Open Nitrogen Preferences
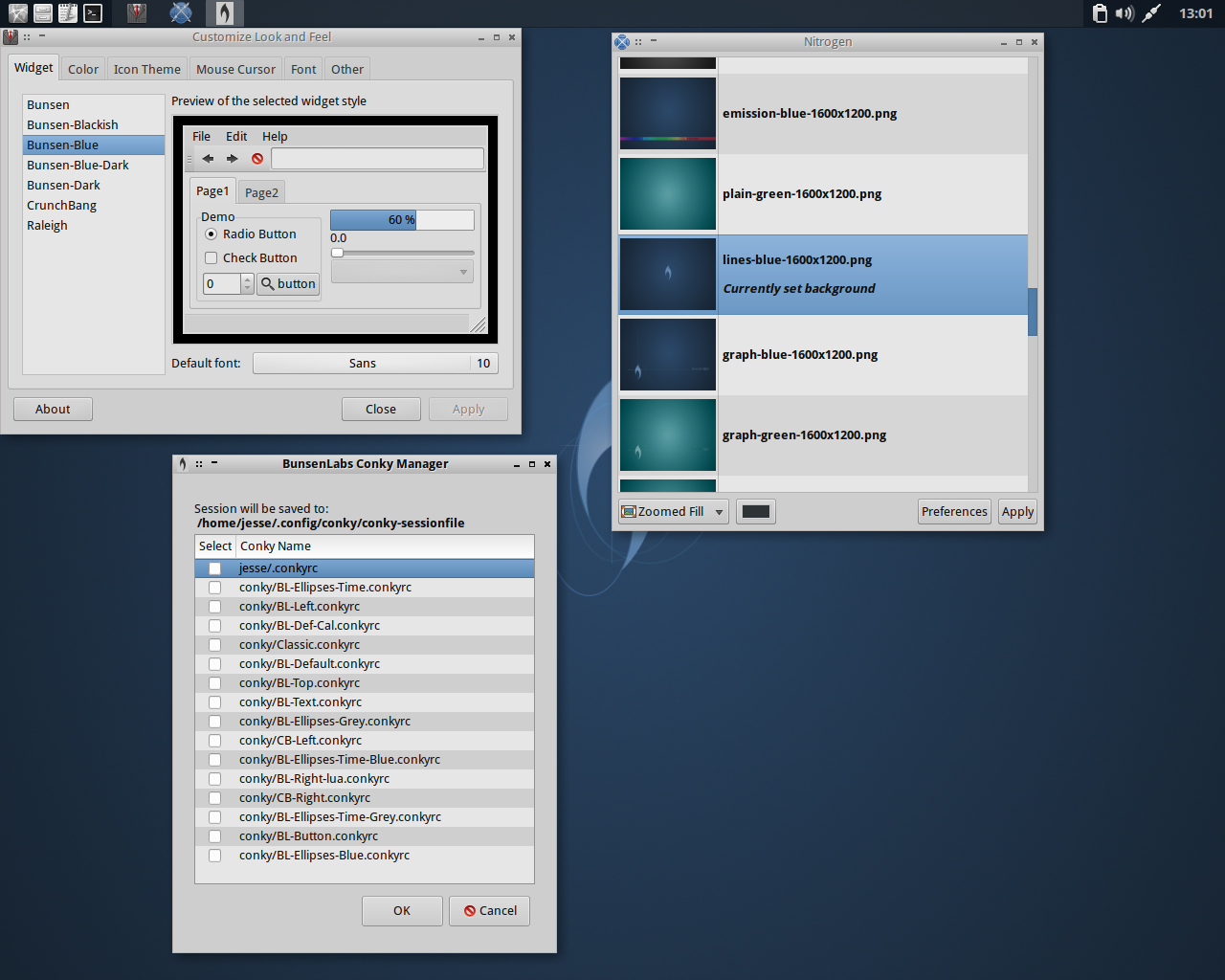The image size is (1225, 980). pyautogui.click(x=954, y=512)
